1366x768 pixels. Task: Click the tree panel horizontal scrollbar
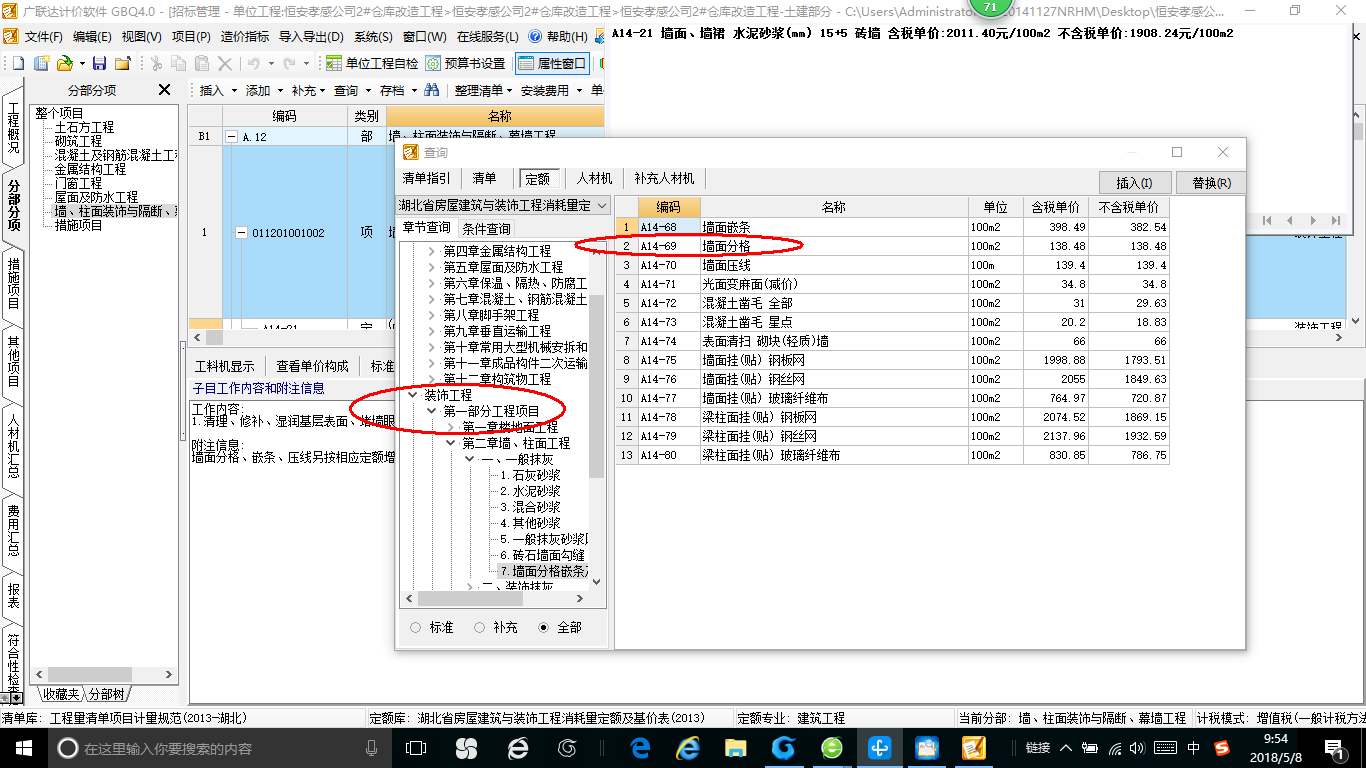coord(495,599)
